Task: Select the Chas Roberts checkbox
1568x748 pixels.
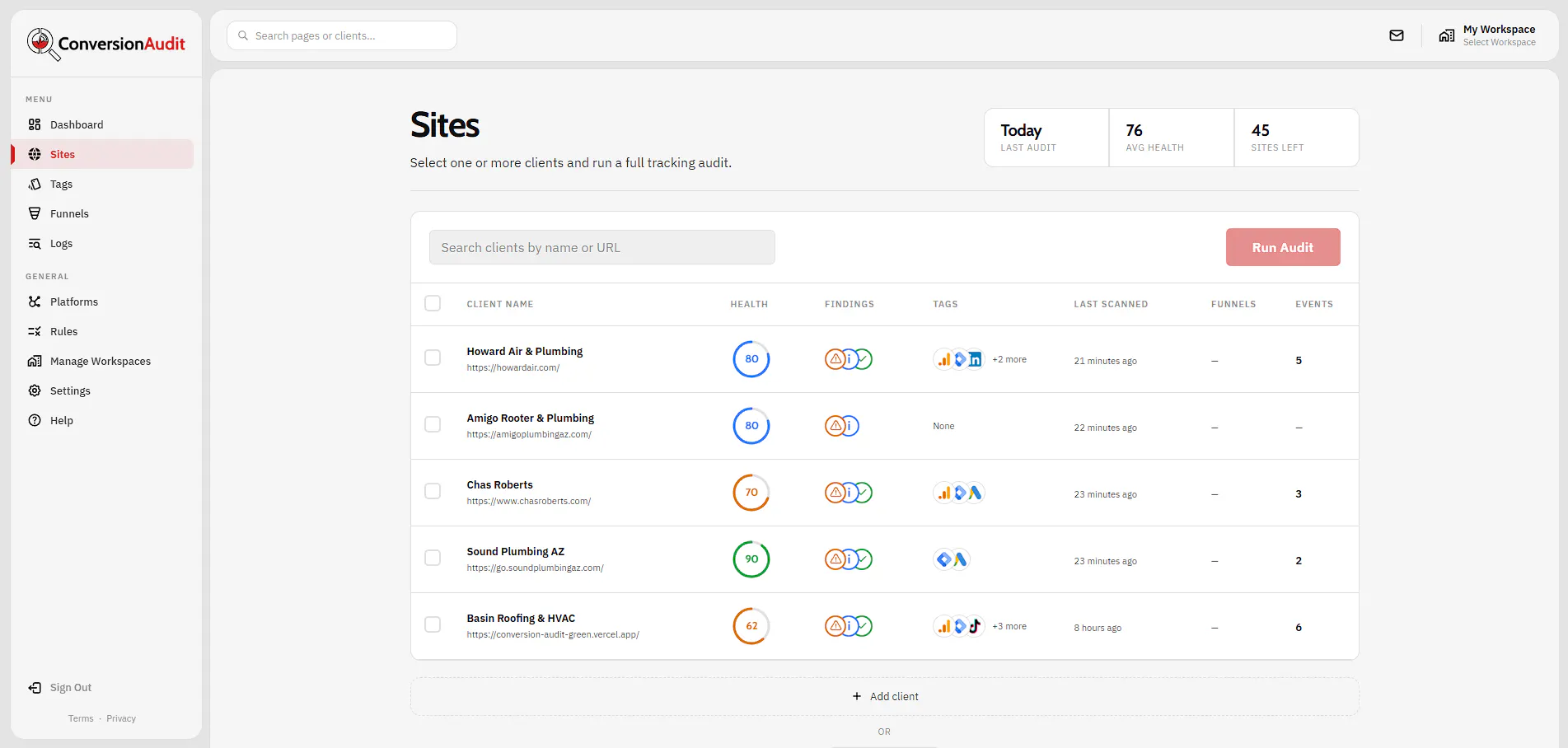Action: (433, 491)
